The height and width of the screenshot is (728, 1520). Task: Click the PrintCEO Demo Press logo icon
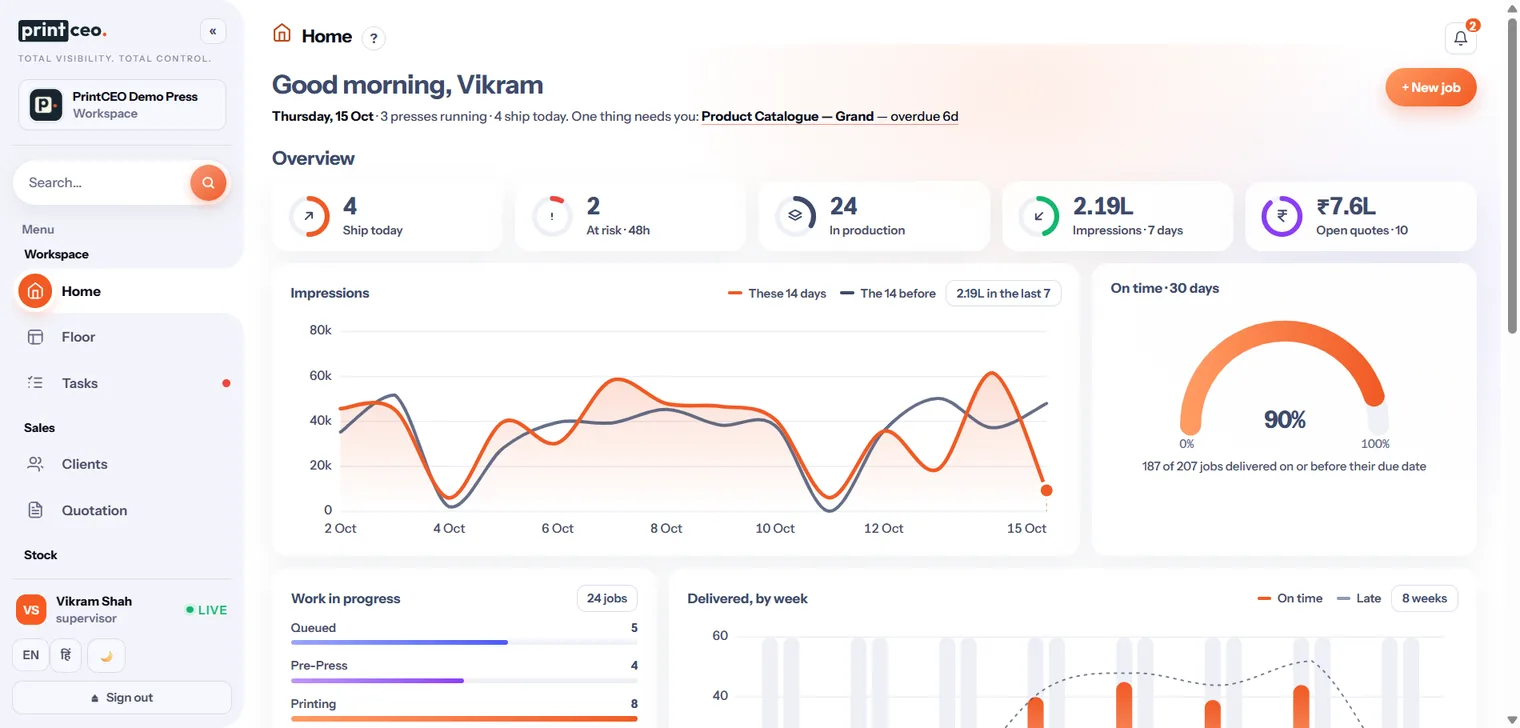pyautogui.click(x=46, y=105)
